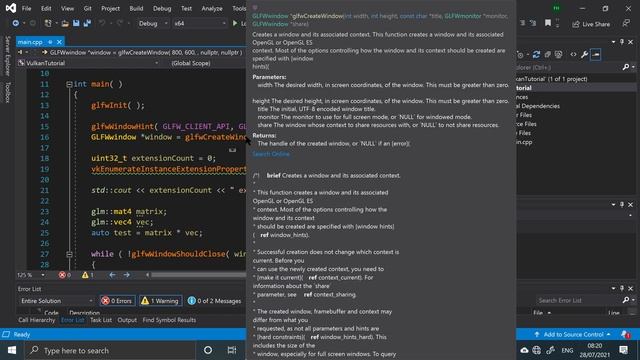Start debugging with the green play icon
The height and width of the screenshot is (360, 640).
pyautogui.click(x=235, y=23)
